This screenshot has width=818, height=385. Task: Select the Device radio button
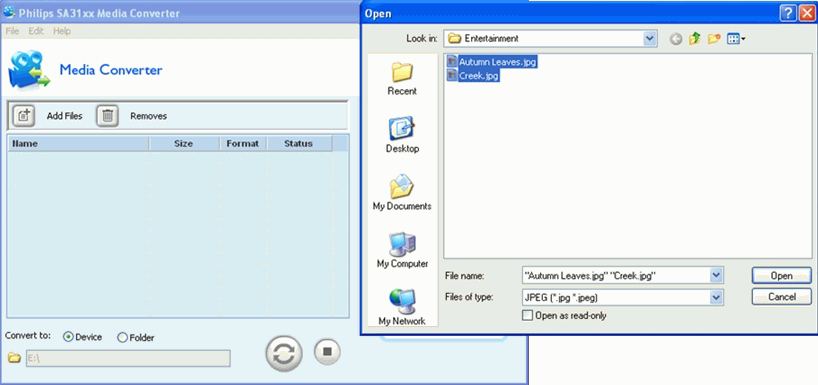point(68,338)
